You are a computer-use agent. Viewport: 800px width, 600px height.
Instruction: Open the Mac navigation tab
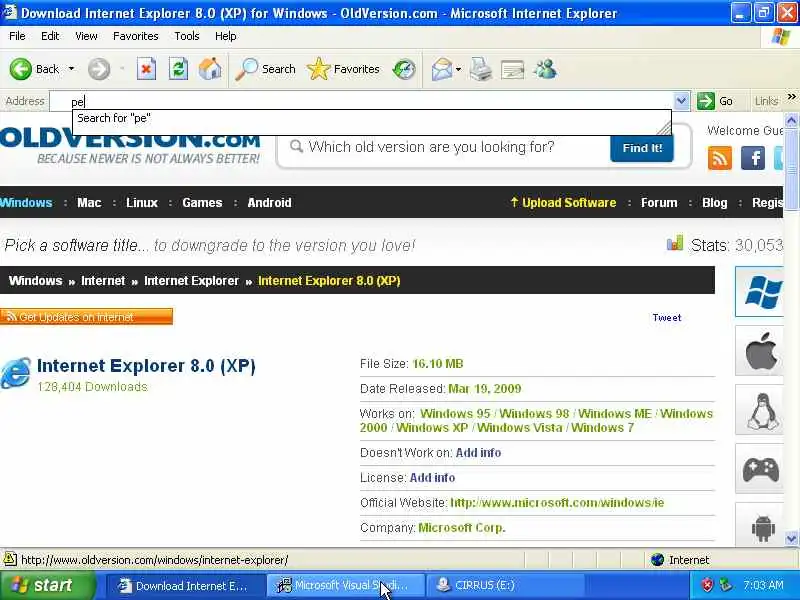89,203
